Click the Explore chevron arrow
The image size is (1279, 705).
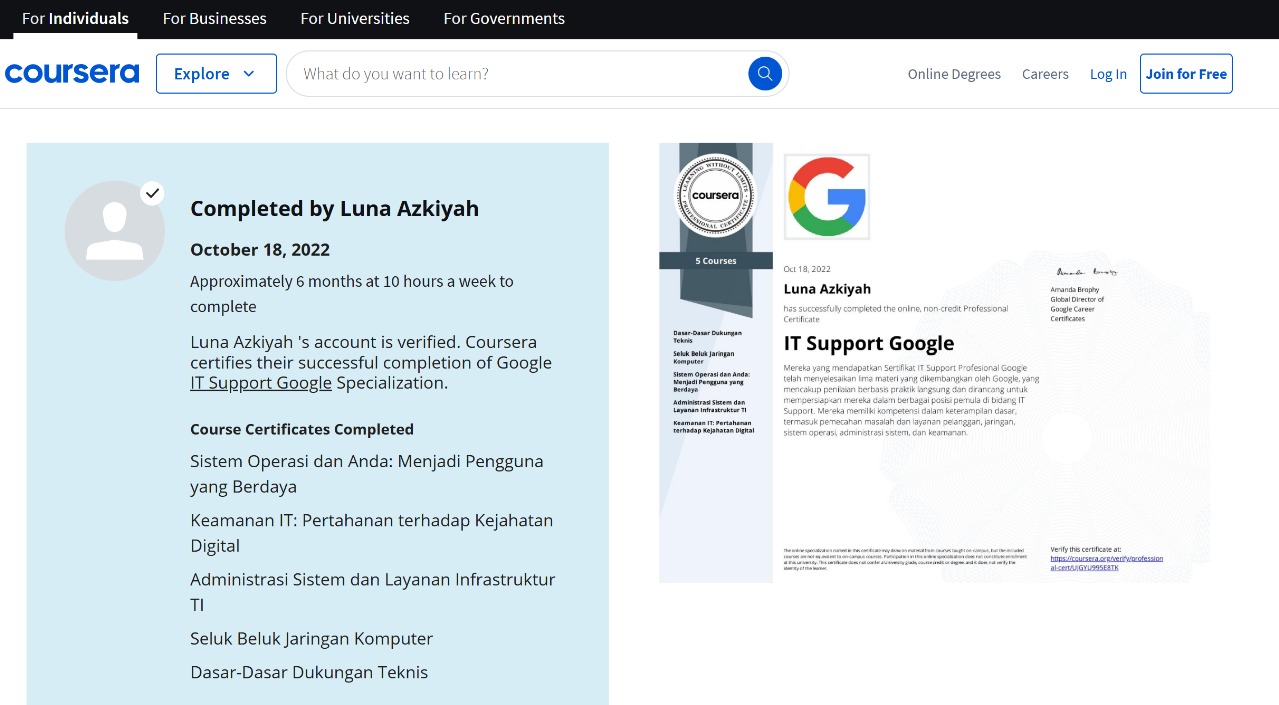[x=249, y=74]
